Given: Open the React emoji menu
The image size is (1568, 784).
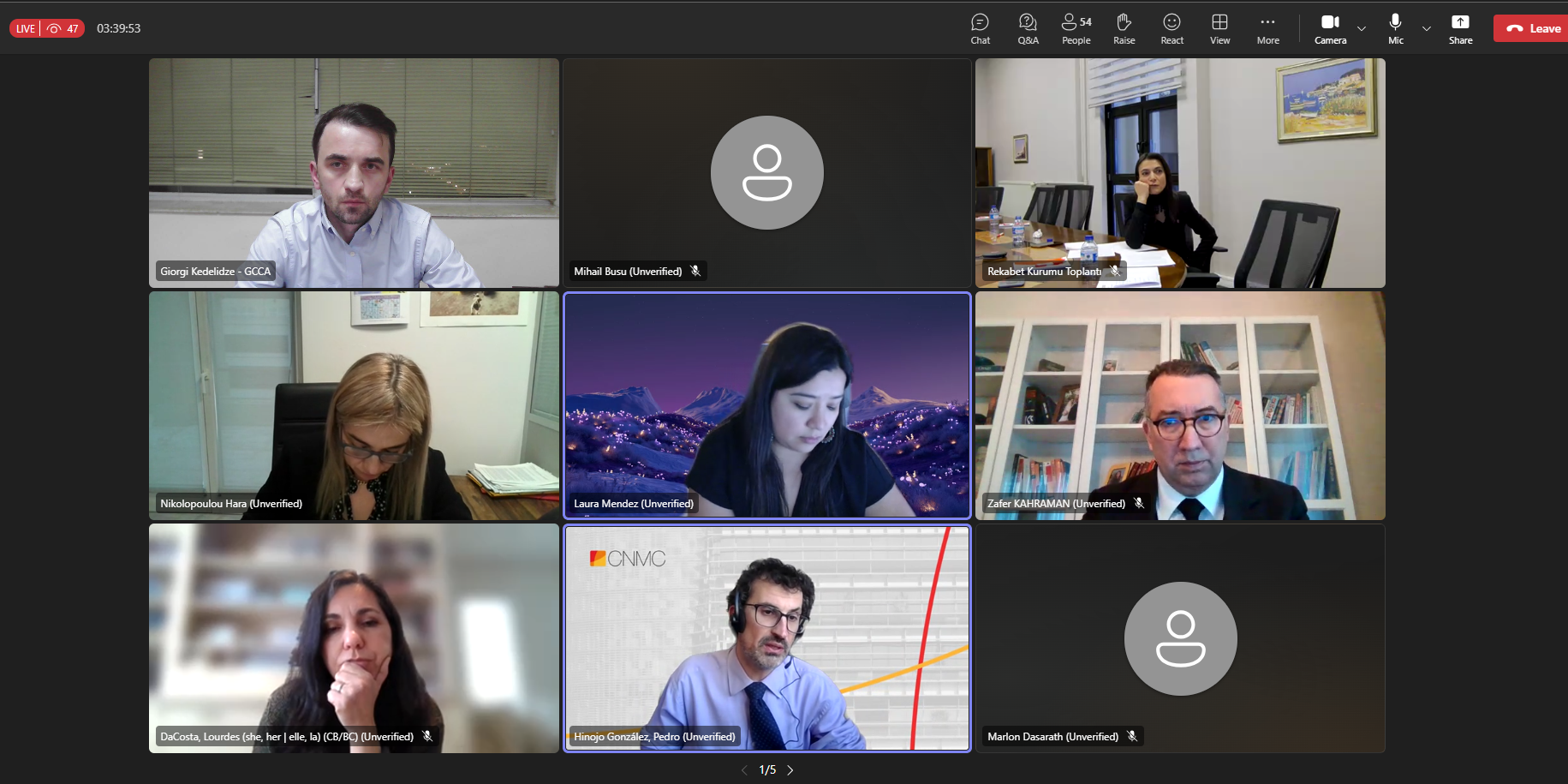Looking at the screenshot, I should tap(1172, 28).
